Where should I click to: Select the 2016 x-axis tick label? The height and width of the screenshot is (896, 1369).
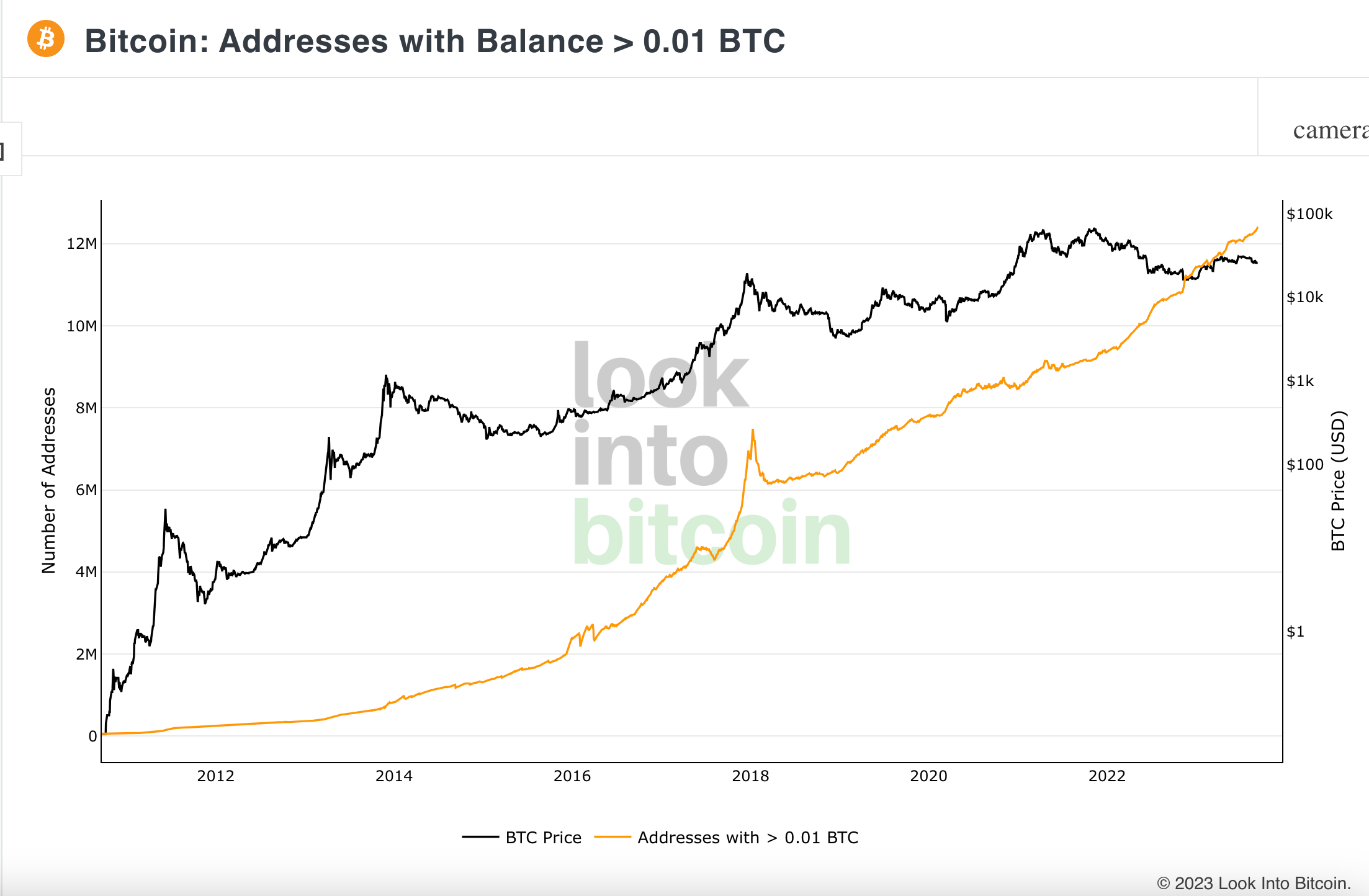click(572, 776)
